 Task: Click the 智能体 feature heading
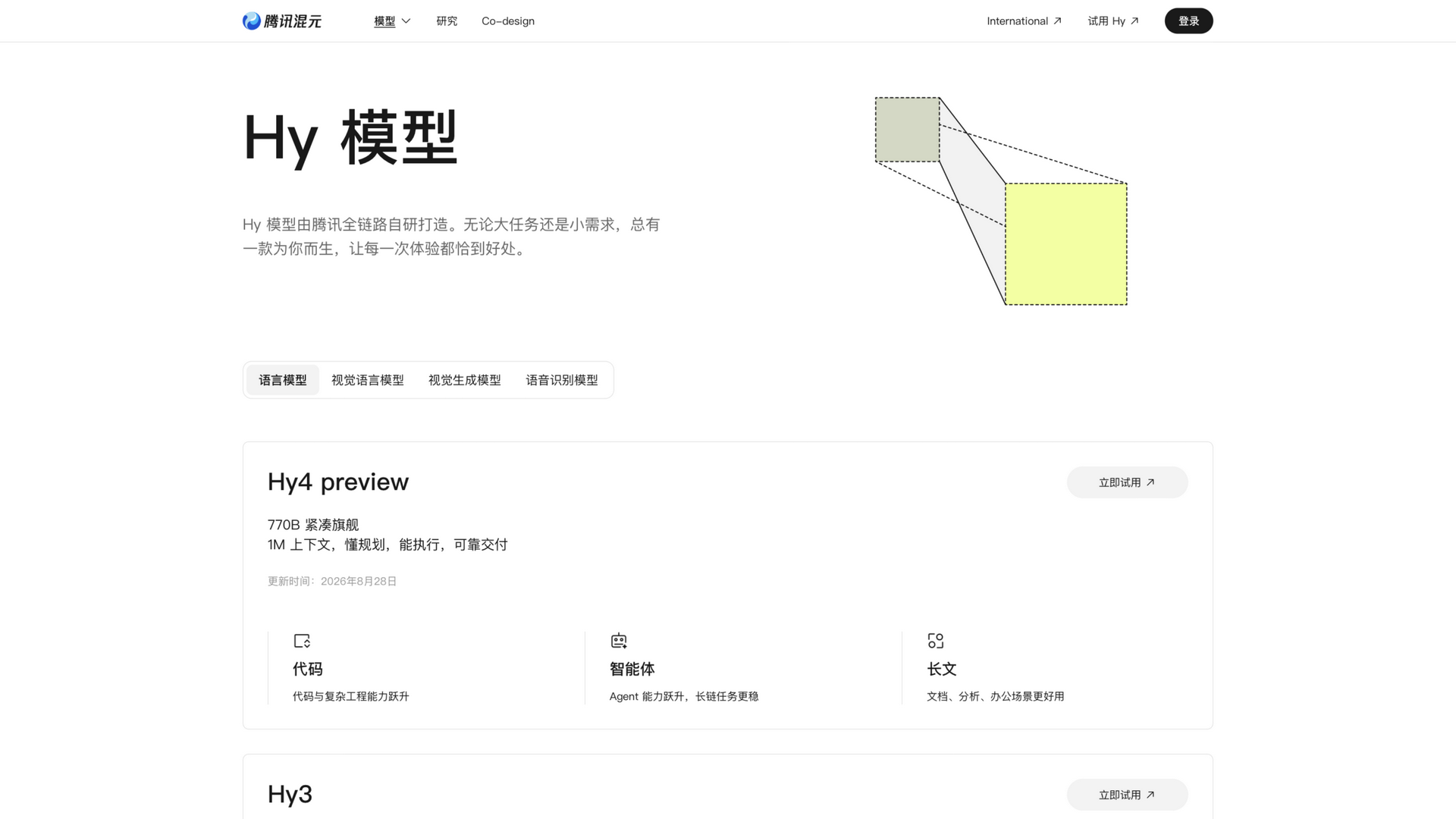(632, 669)
